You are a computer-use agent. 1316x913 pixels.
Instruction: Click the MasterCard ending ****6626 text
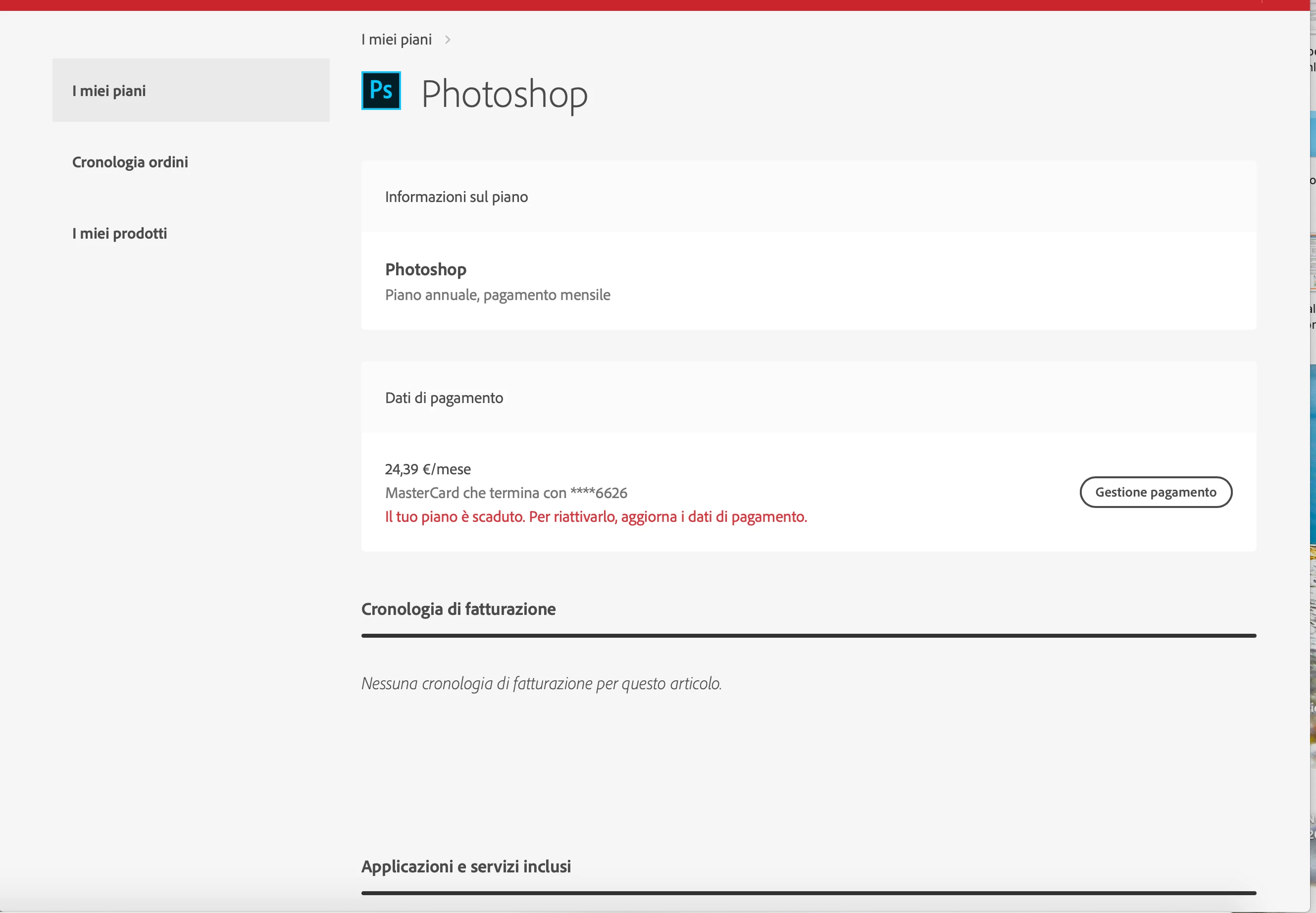(x=506, y=493)
